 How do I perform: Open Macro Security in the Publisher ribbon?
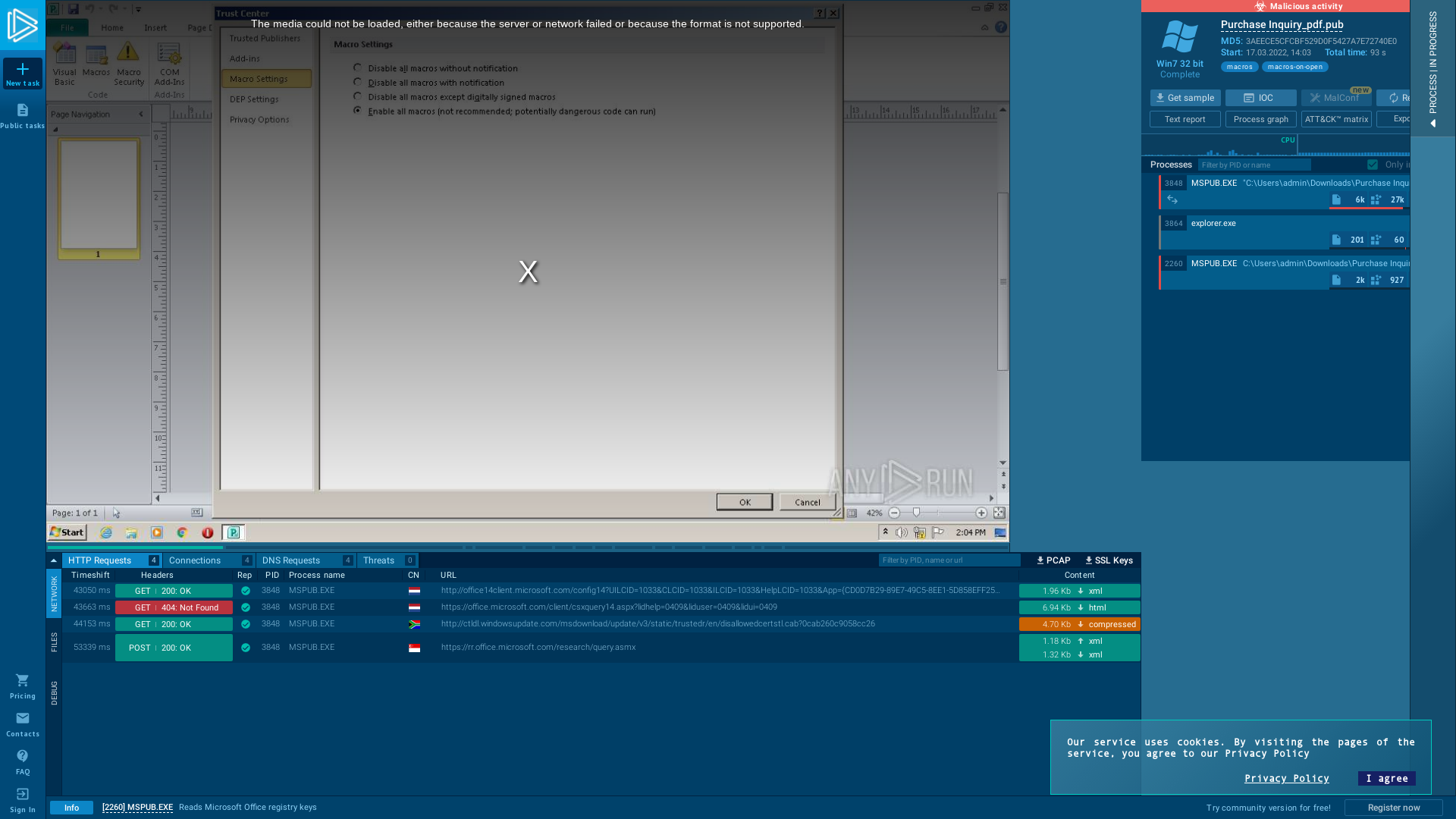[129, 64]
